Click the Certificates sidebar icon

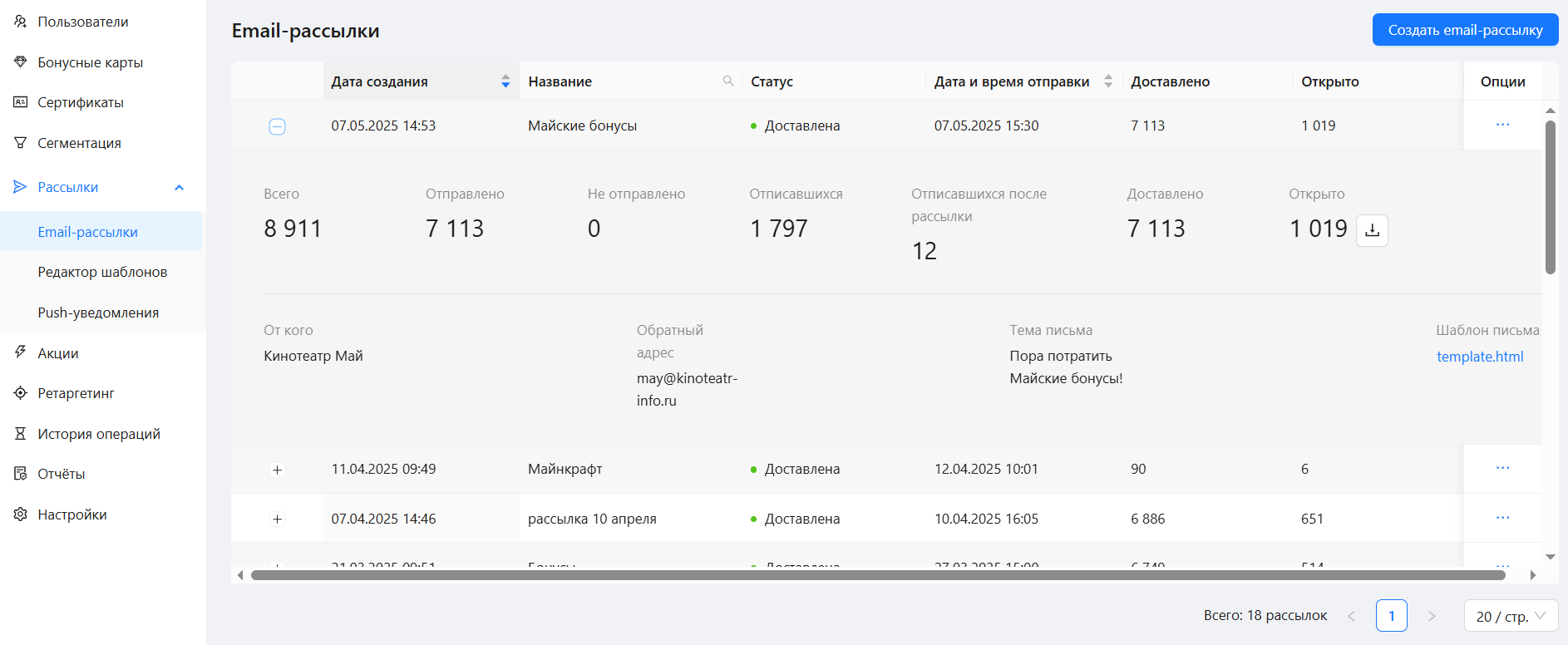21,102
